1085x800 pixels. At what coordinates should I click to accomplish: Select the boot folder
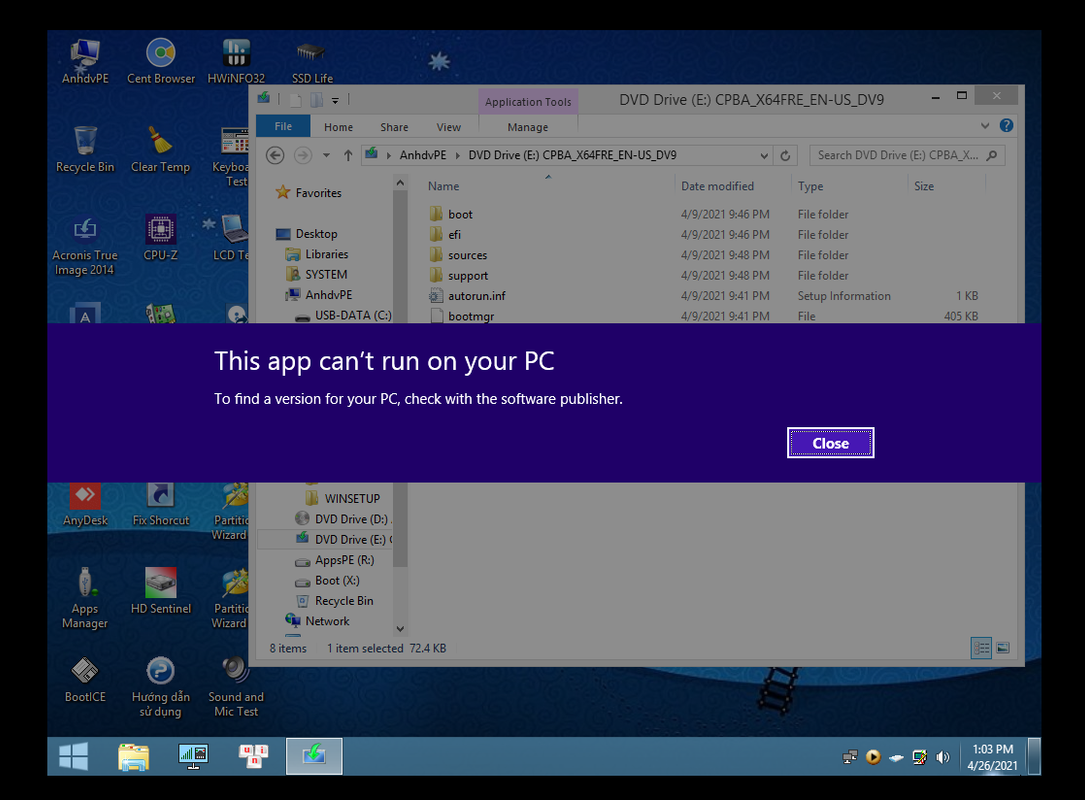click(460, 215)
